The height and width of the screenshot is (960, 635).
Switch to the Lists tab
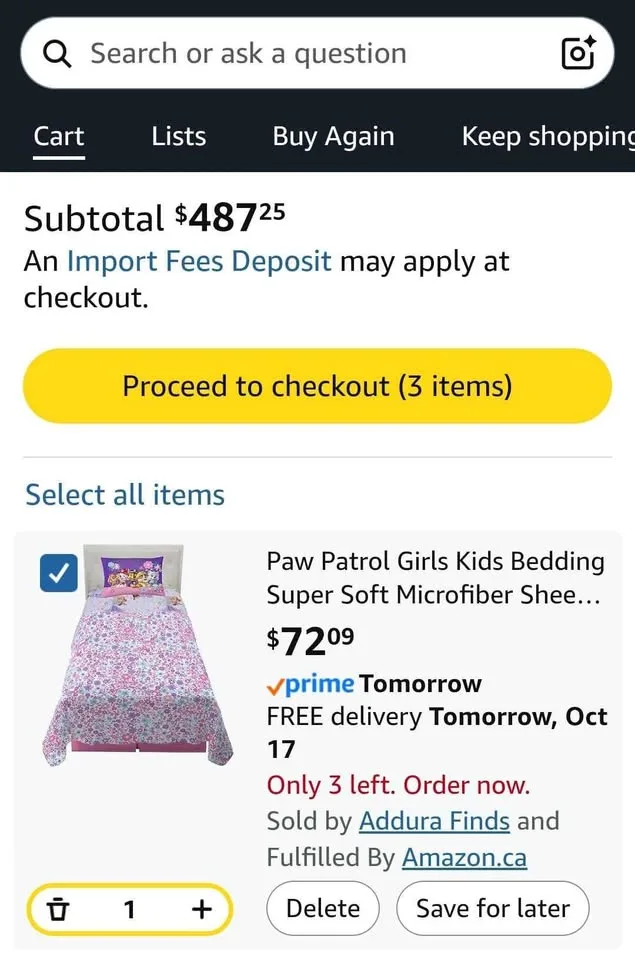click(x=178, y=136)
